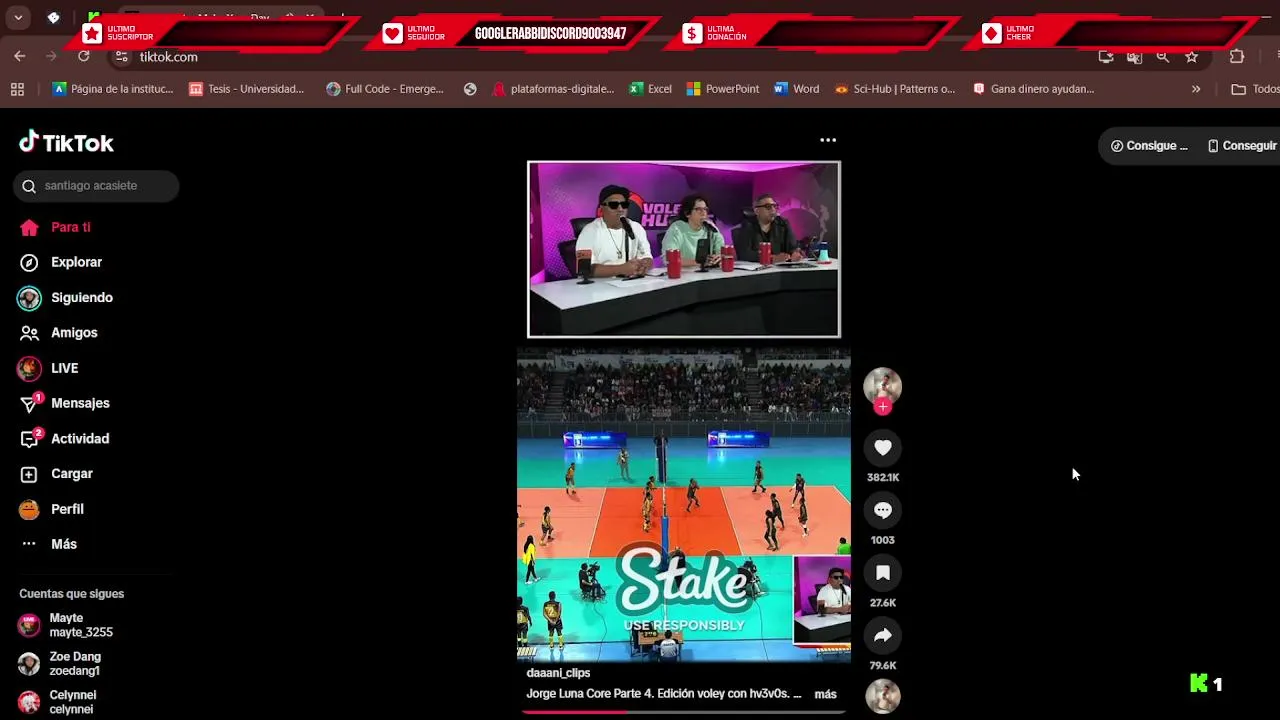Viewport: 1280px width, 720px height.
Task: Open the browser zoom icon
Action: [x=1163, y=57]
